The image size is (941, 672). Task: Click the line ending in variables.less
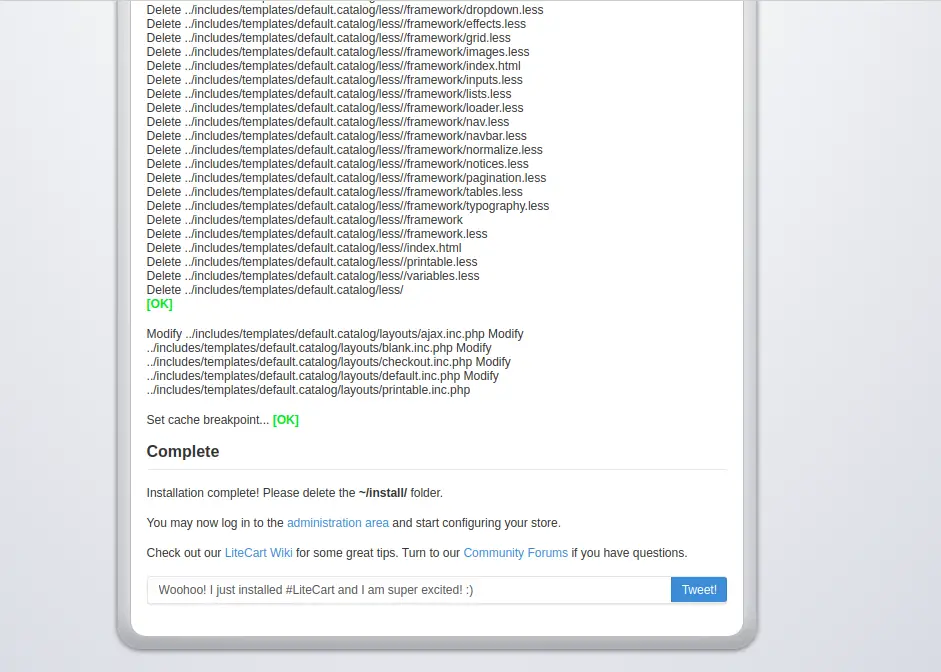313,275
